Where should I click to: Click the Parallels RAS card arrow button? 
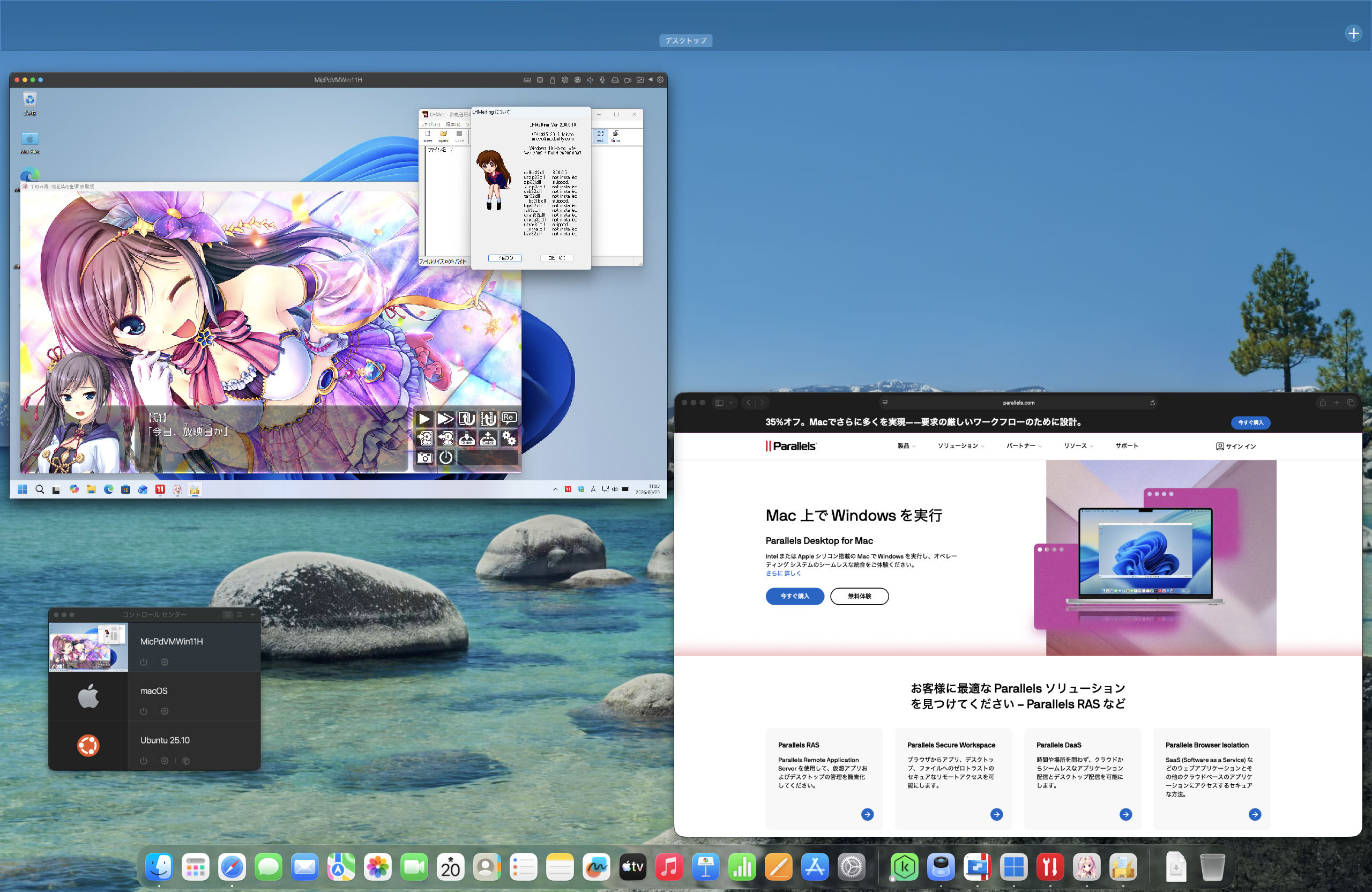[867, 814]
